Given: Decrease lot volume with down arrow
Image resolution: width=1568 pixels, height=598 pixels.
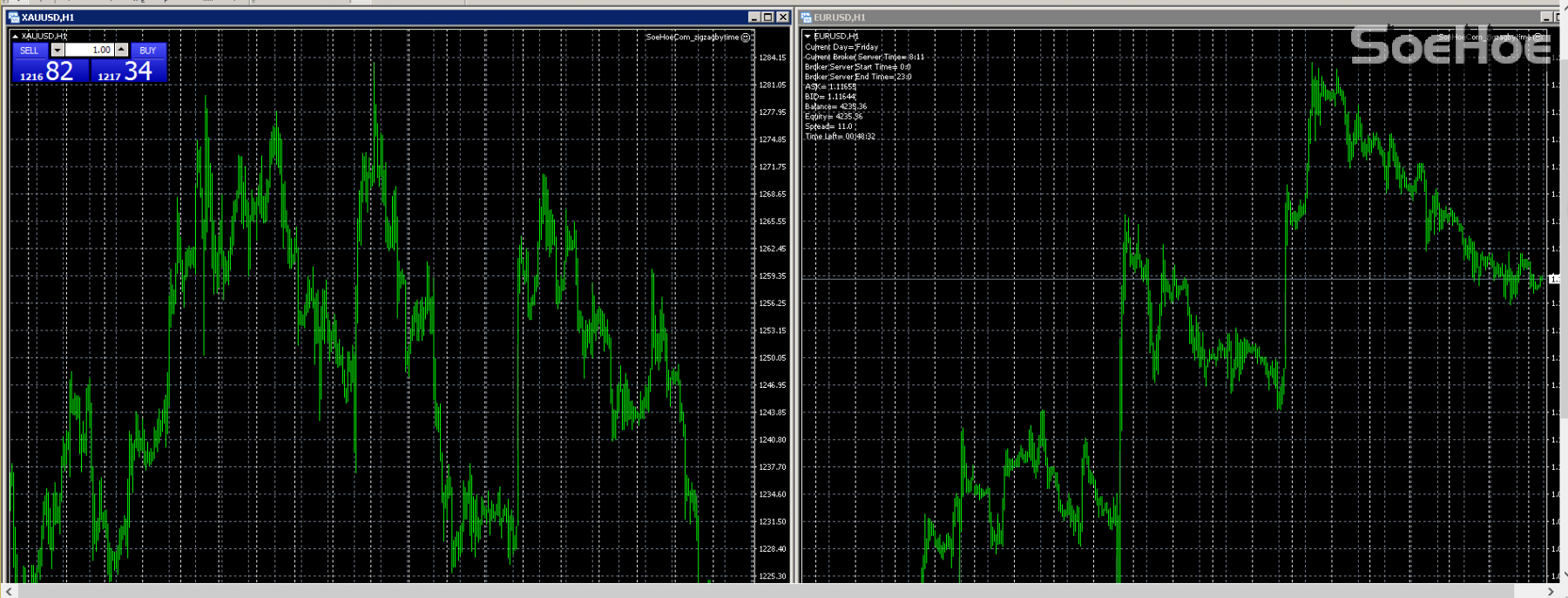Looking at the screenshot, I should [57, 51].
